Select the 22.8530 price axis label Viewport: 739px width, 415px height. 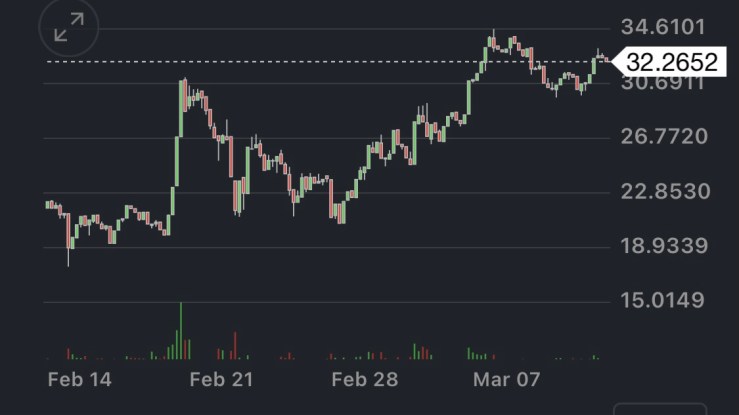tap(664, 191)
